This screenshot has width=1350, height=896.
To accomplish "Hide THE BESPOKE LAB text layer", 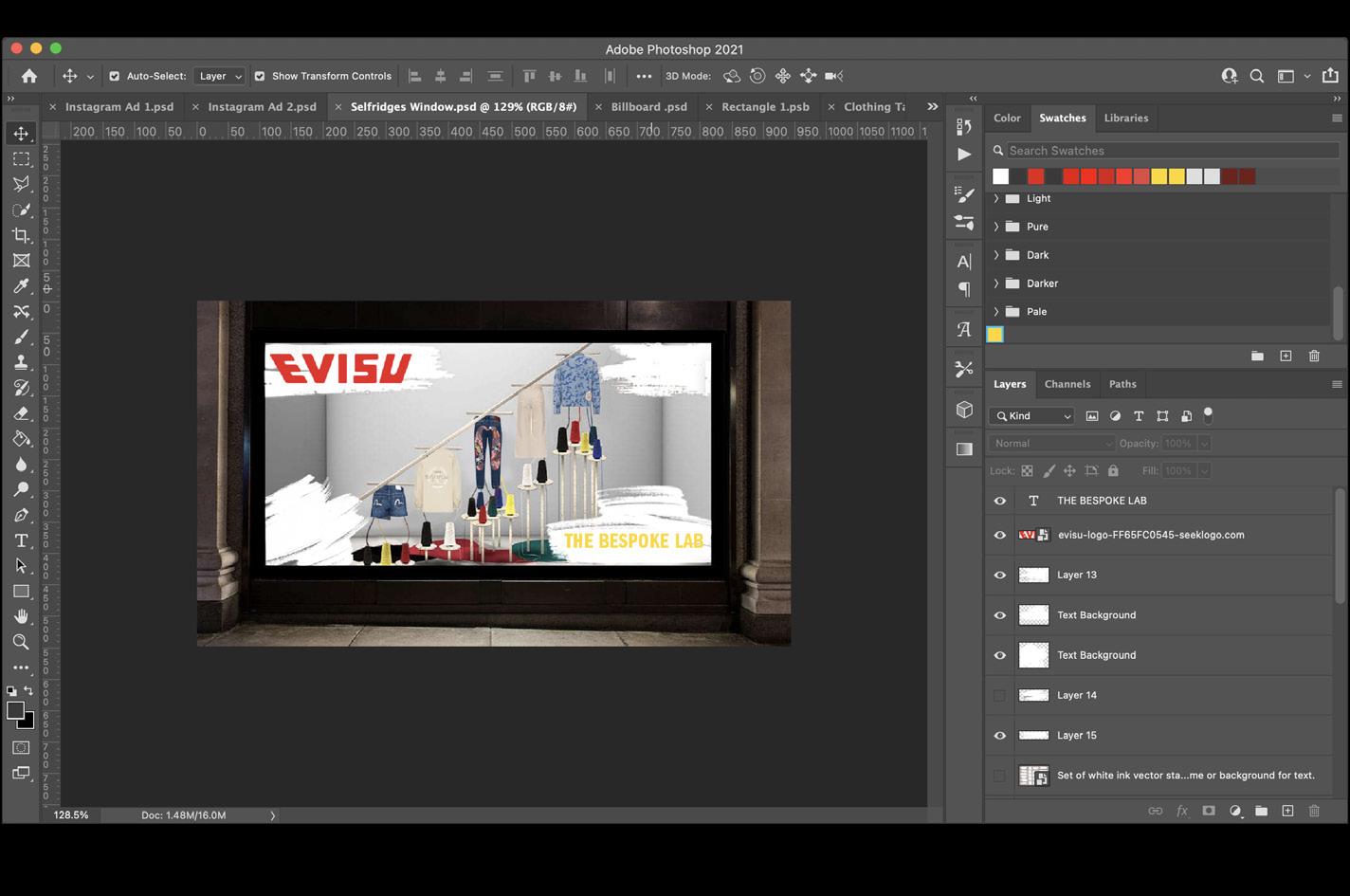I will point(999,501).
